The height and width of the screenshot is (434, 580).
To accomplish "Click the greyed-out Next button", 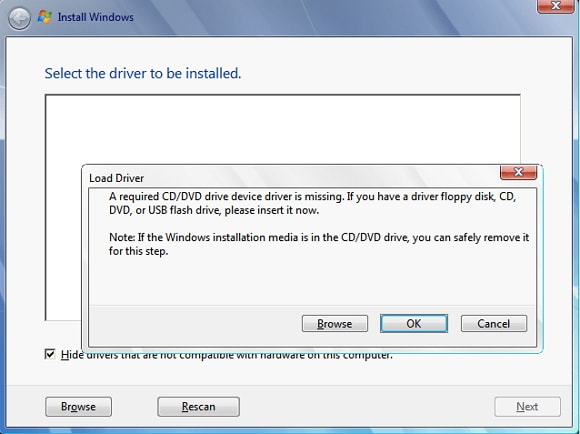I will click(527, 407).
